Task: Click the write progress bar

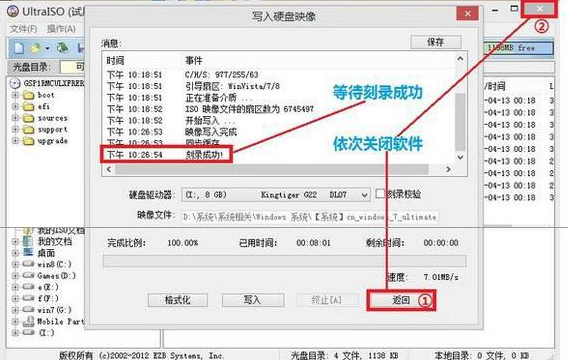Action: pyautogui.click(x=284, y=261)
